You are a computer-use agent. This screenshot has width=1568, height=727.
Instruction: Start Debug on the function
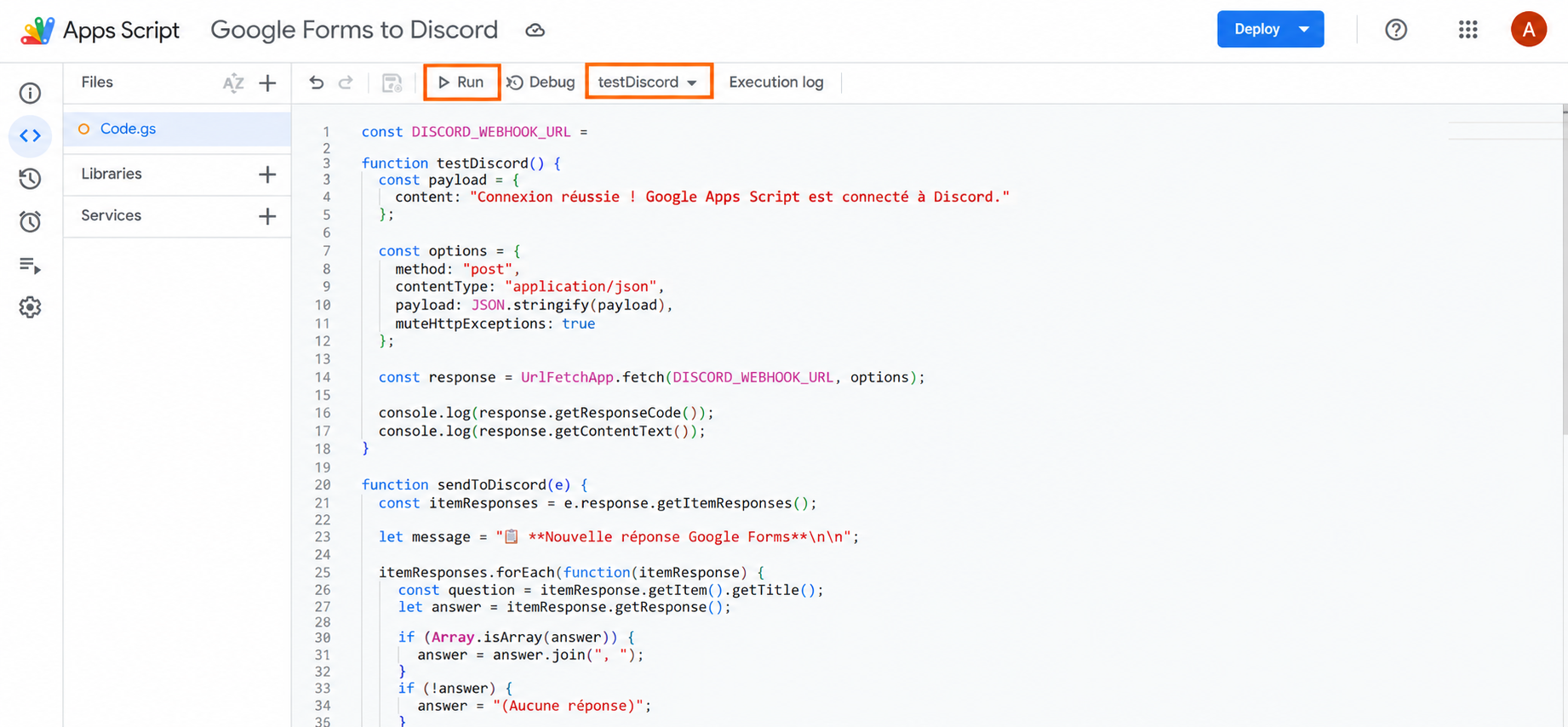pos(541,83)
